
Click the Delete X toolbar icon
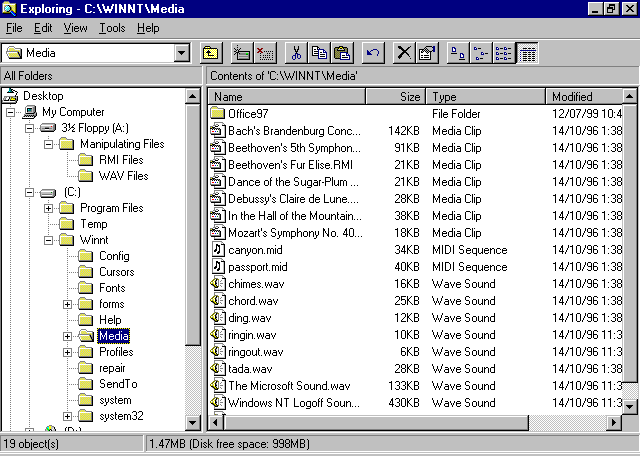404,53
